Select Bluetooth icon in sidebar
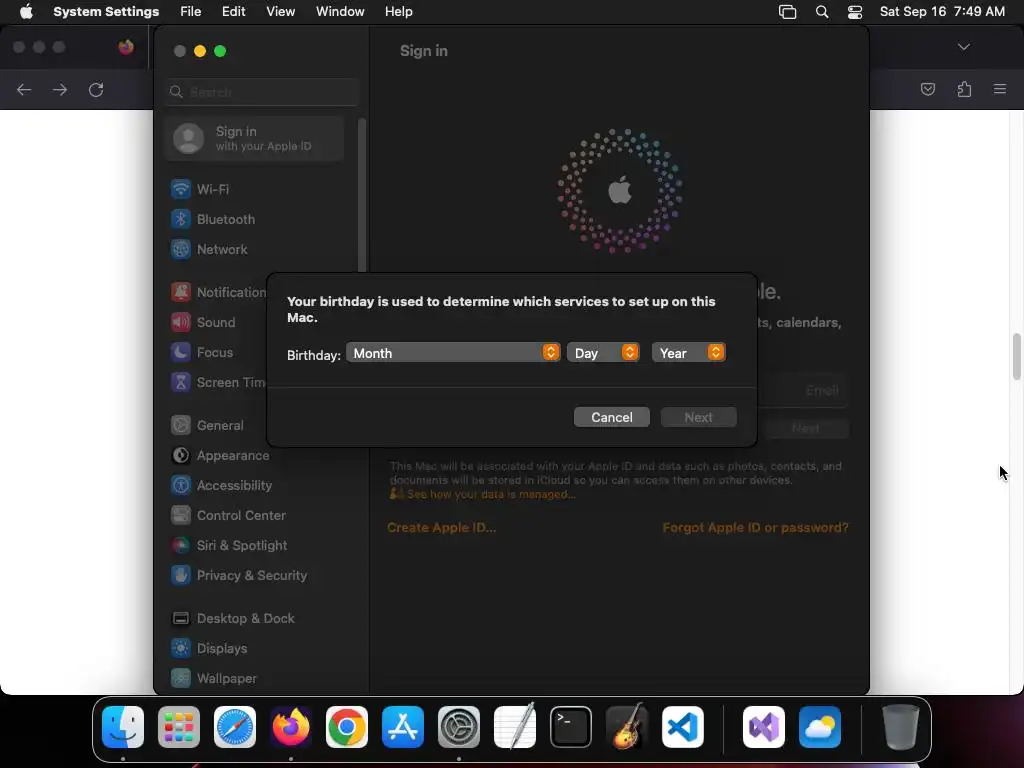Image resolution: width=1024 pixels, height=768 pixels. pyautogui.click(x=181, y=219)
